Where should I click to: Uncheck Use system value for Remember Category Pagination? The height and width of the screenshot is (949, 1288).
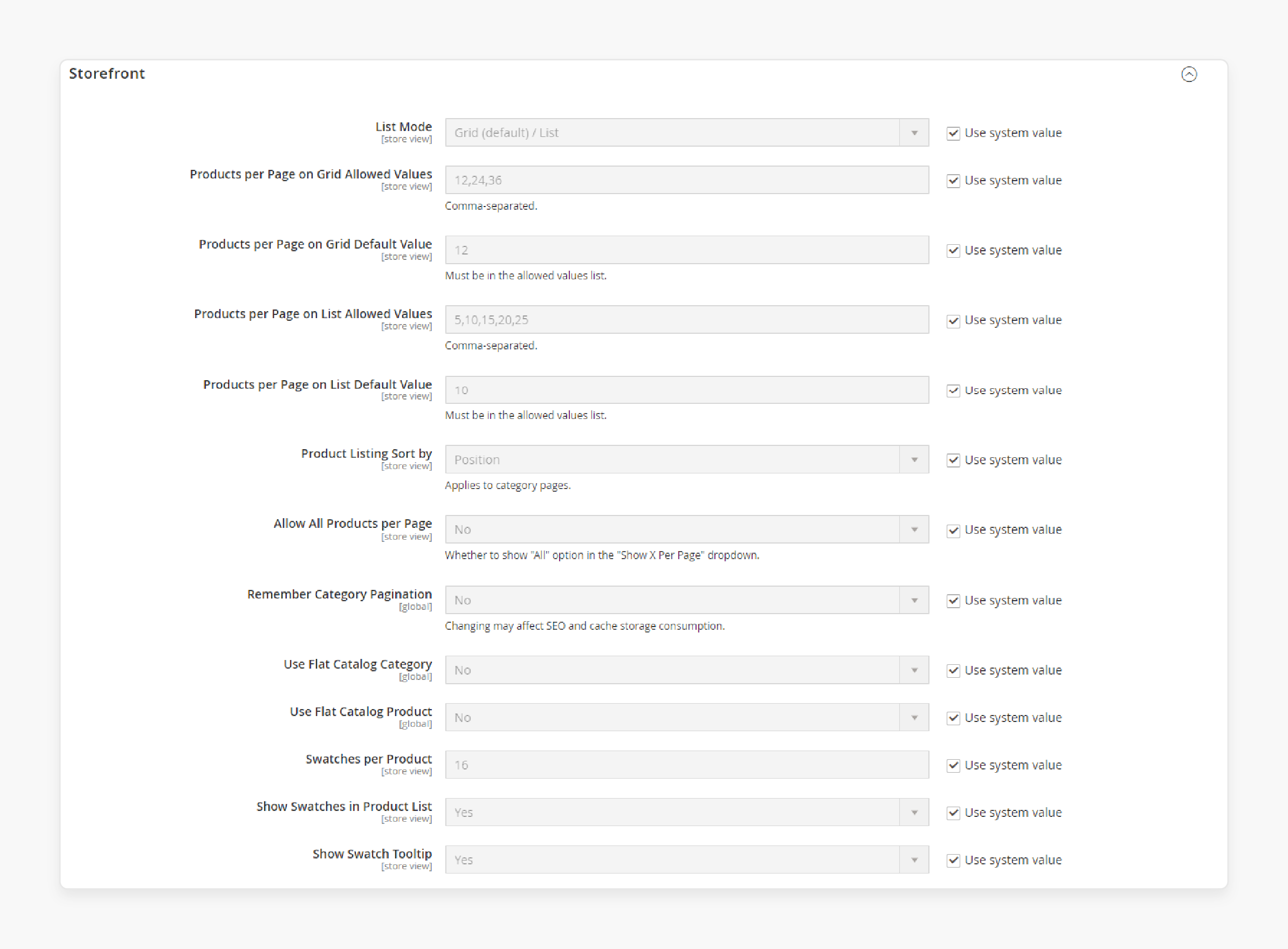point(953,601)
